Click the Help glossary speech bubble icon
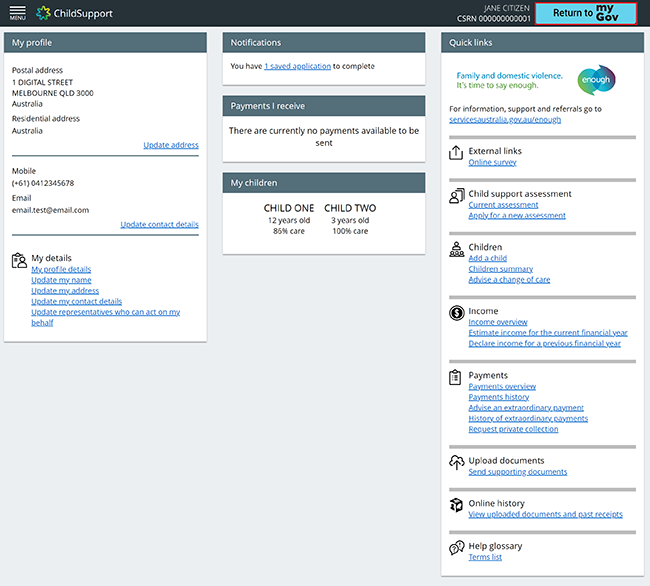 (x=456, y=548)
